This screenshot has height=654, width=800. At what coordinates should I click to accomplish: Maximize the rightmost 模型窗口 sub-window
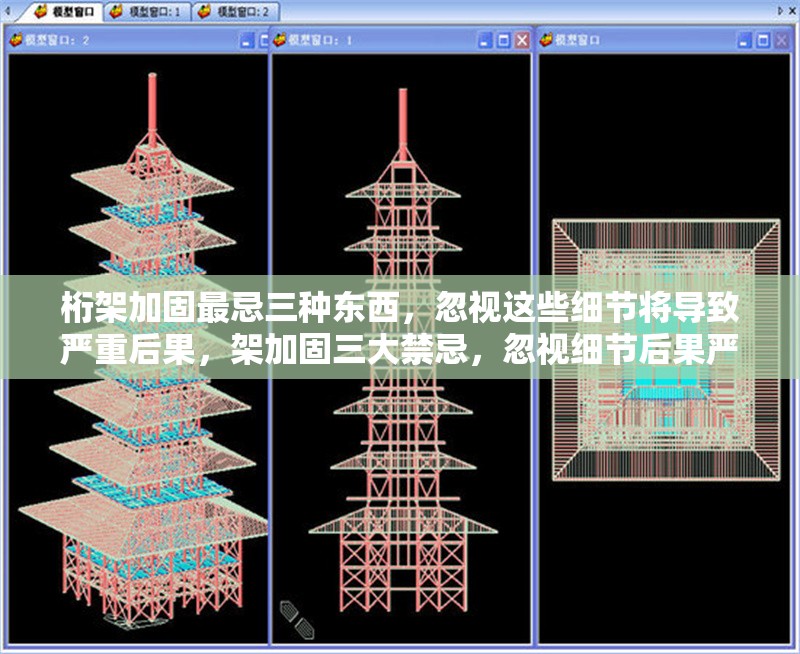[763, 40]
